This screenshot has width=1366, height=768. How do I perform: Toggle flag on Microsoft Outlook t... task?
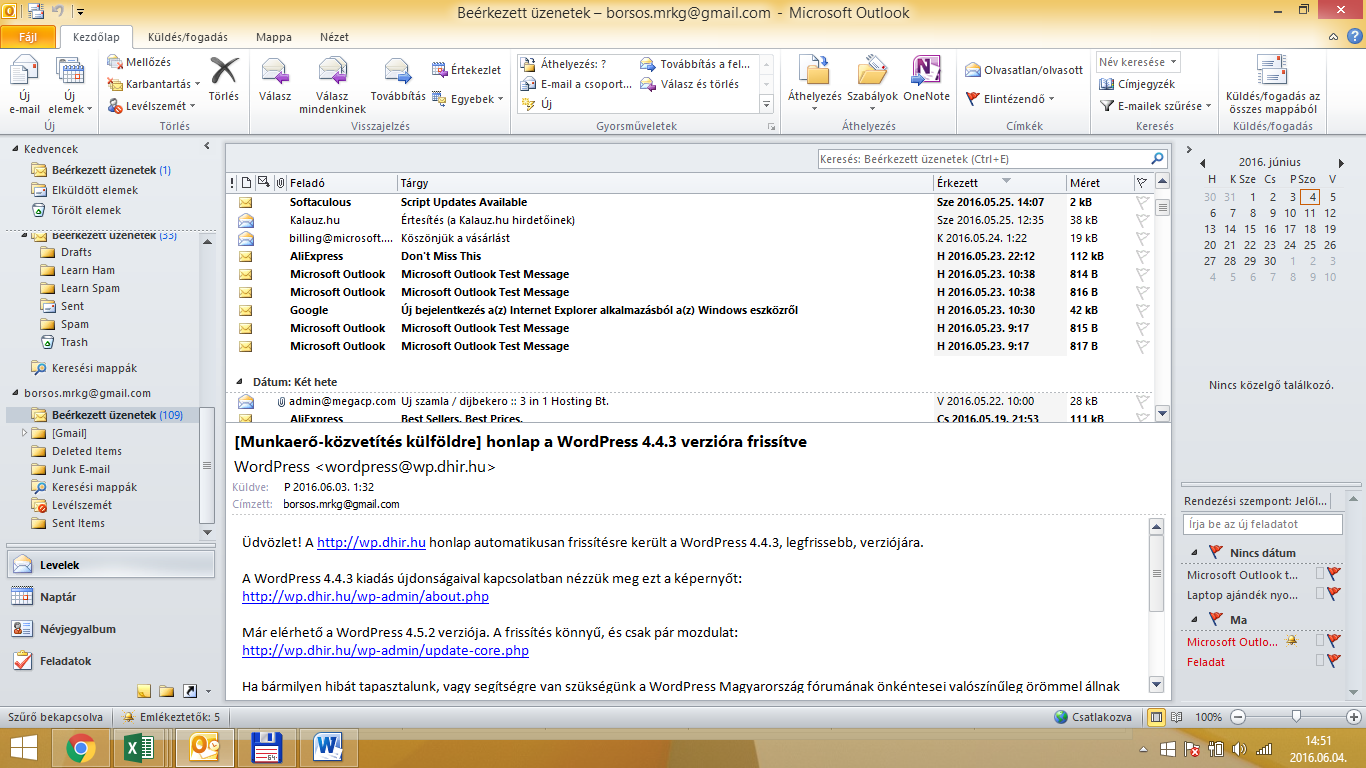(1334, 574)
